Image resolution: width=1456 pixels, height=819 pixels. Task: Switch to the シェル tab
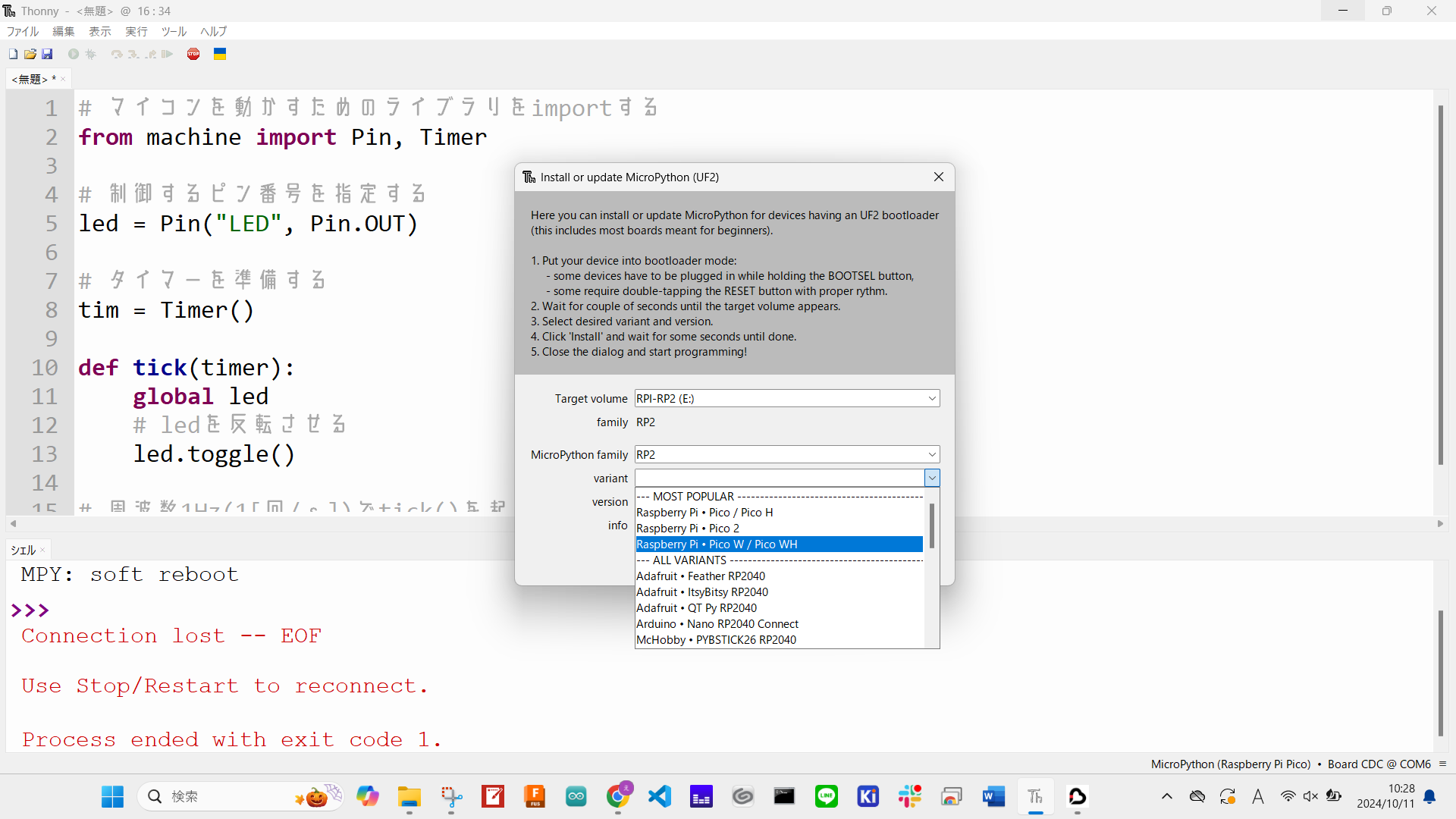tap(22, 550)
